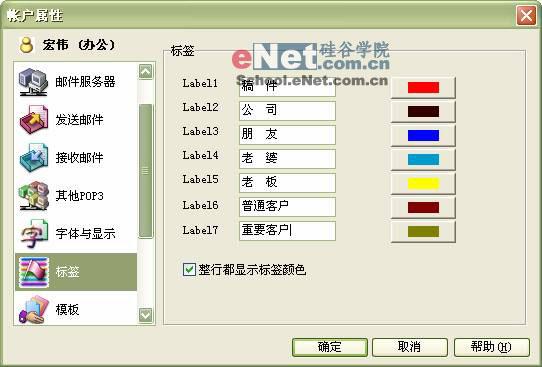Click the 宏伟 (办公) account name
Image resolution: width=542 pixels, height=367 pixels.
pyautogui.click(x=79, y=45)
